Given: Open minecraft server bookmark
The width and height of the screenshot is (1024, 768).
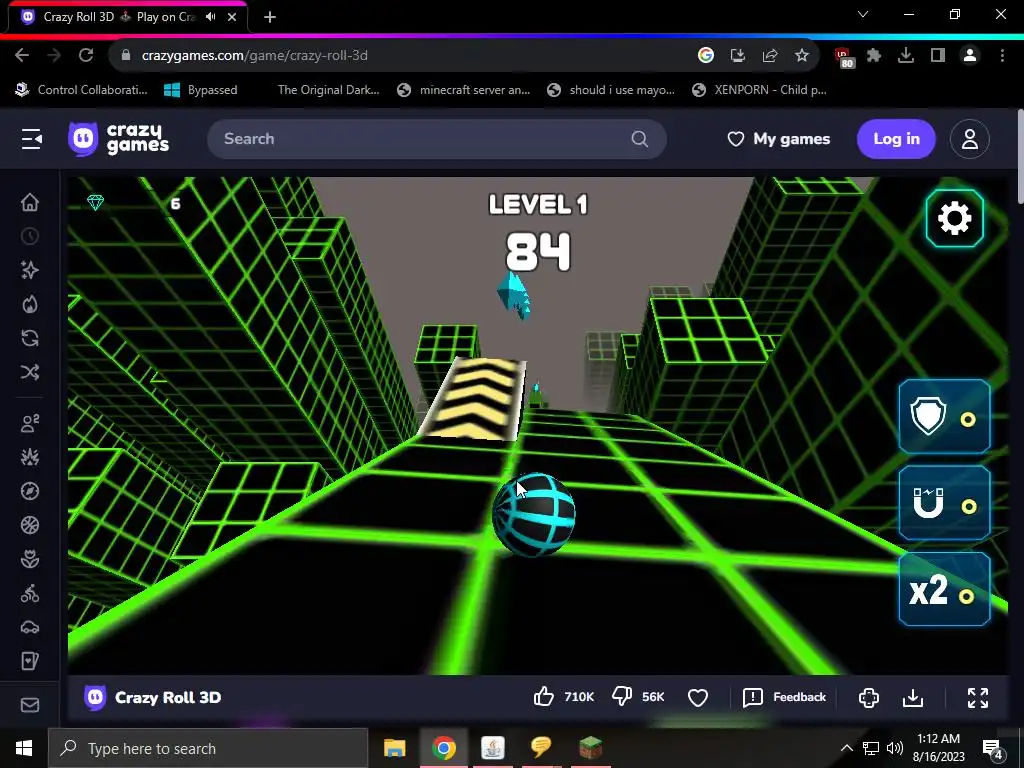Looking at the screenshot, I should (464, 90).
